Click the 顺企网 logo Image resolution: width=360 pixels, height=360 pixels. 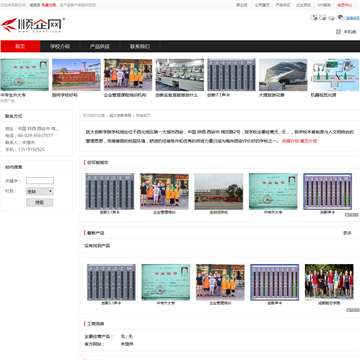(x=33, y=25)
